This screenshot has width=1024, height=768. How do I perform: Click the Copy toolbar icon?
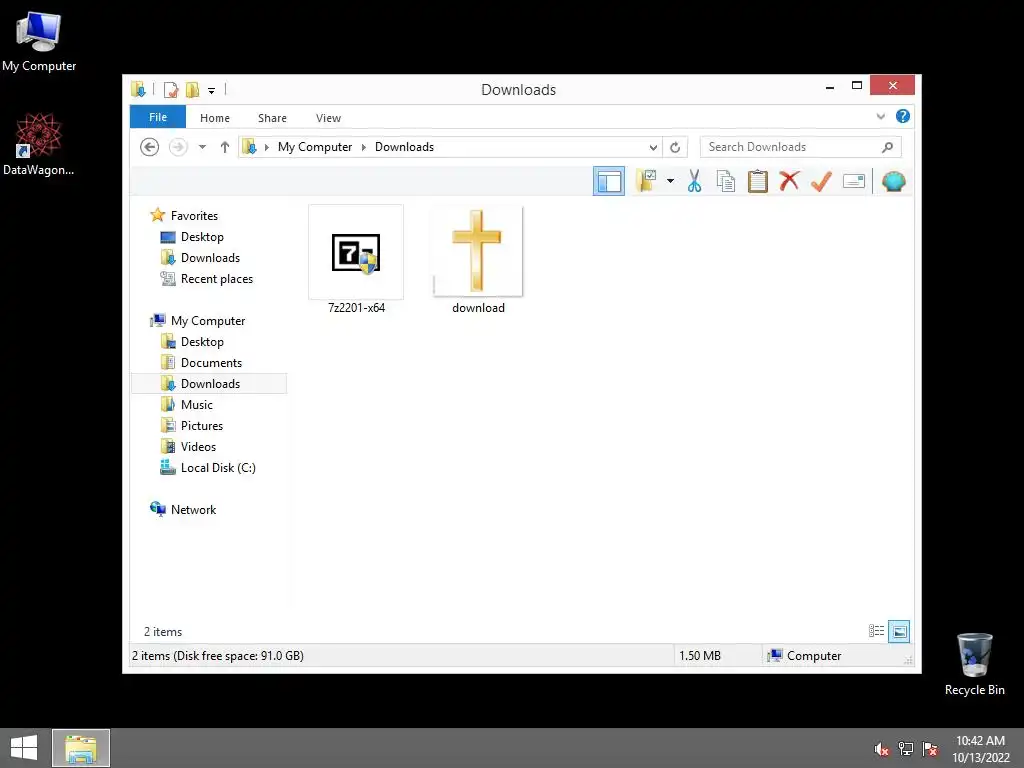(726, 181)
